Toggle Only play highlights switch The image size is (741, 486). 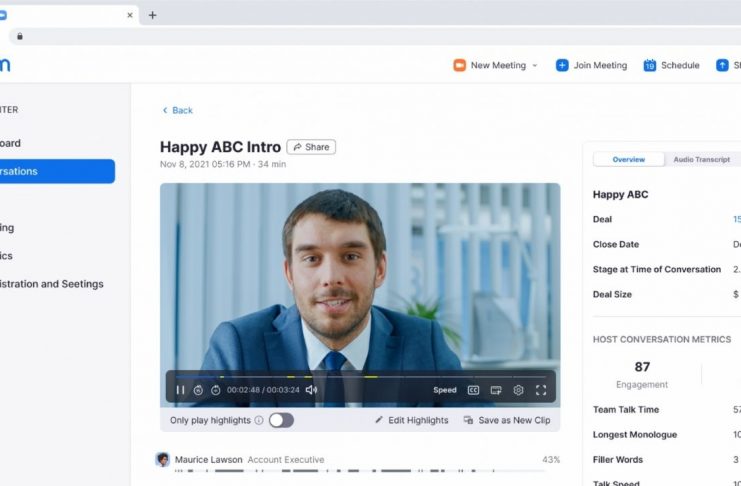281,420
